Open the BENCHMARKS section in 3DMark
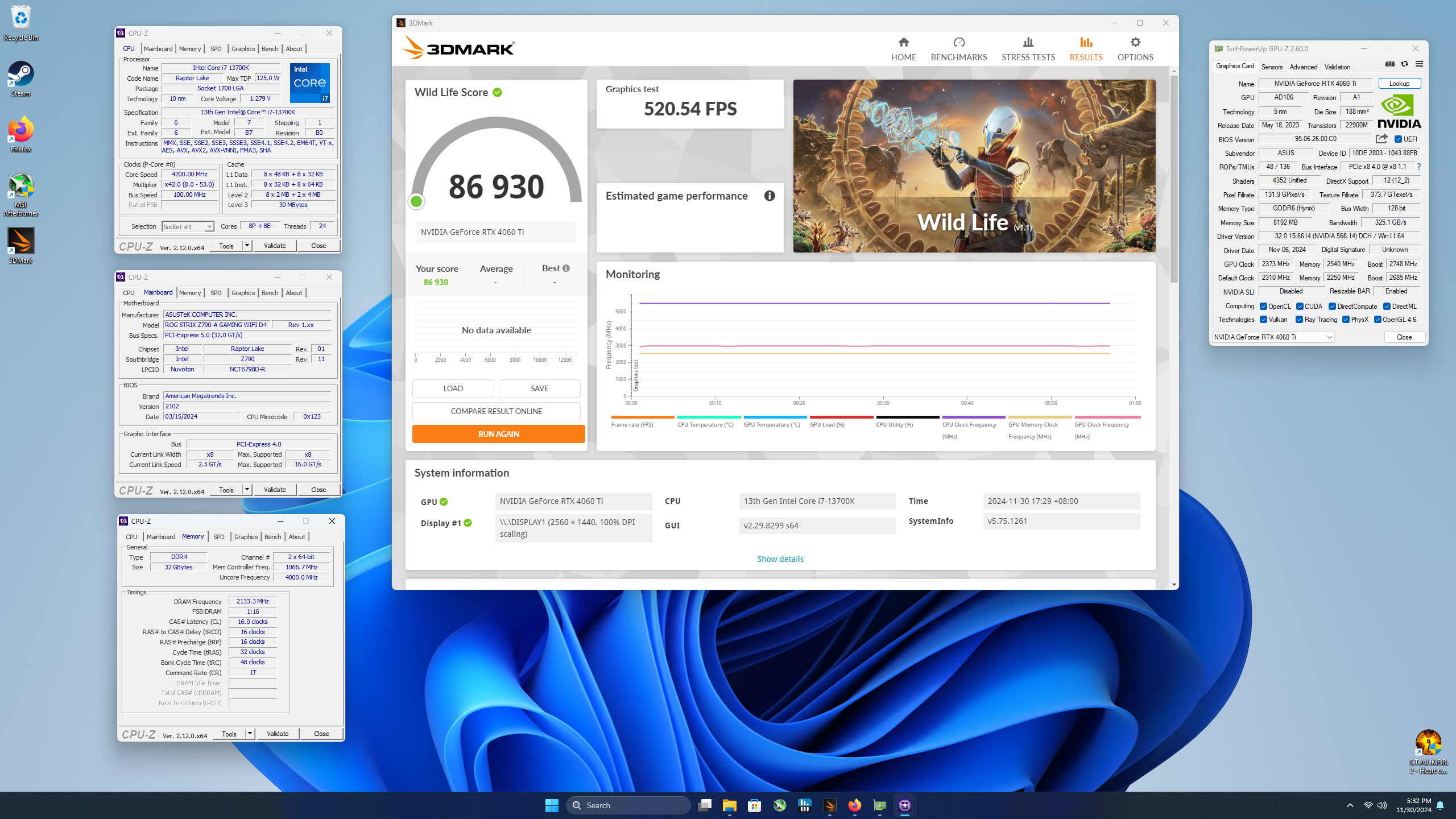The image size is (1456, 819). tap(959, 49)
